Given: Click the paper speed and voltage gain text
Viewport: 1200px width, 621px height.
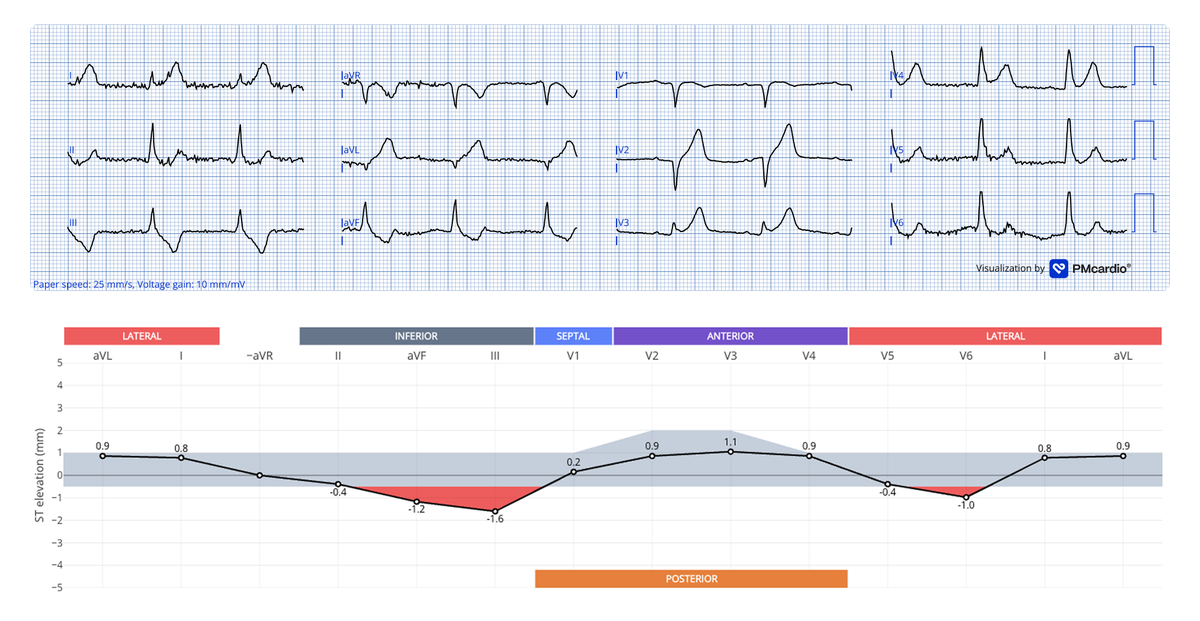Looking at the screenshot, I should (139, 284).
